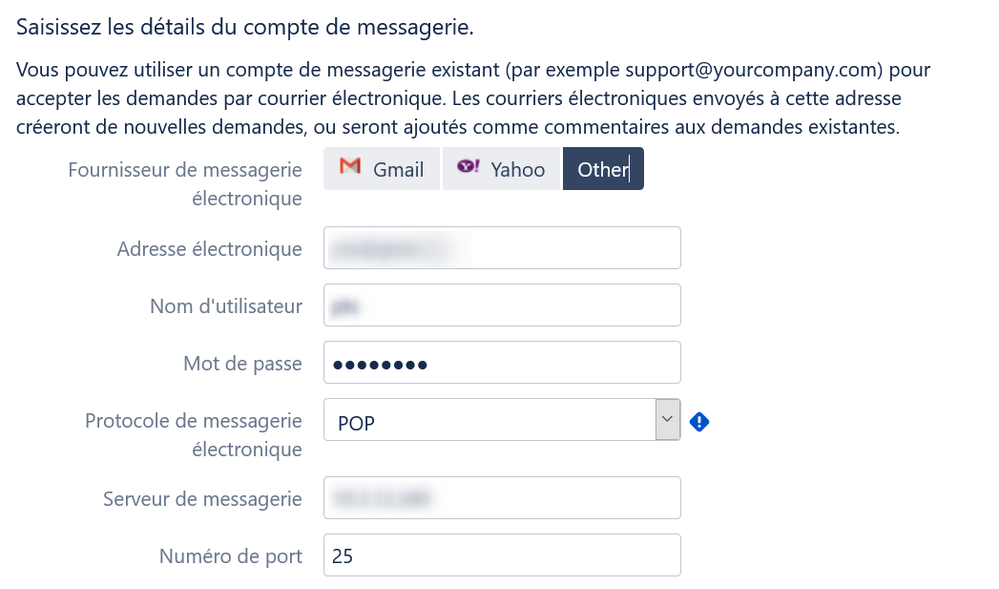
Task: Click the blue diamond warning icon
Action: [700, 421]
